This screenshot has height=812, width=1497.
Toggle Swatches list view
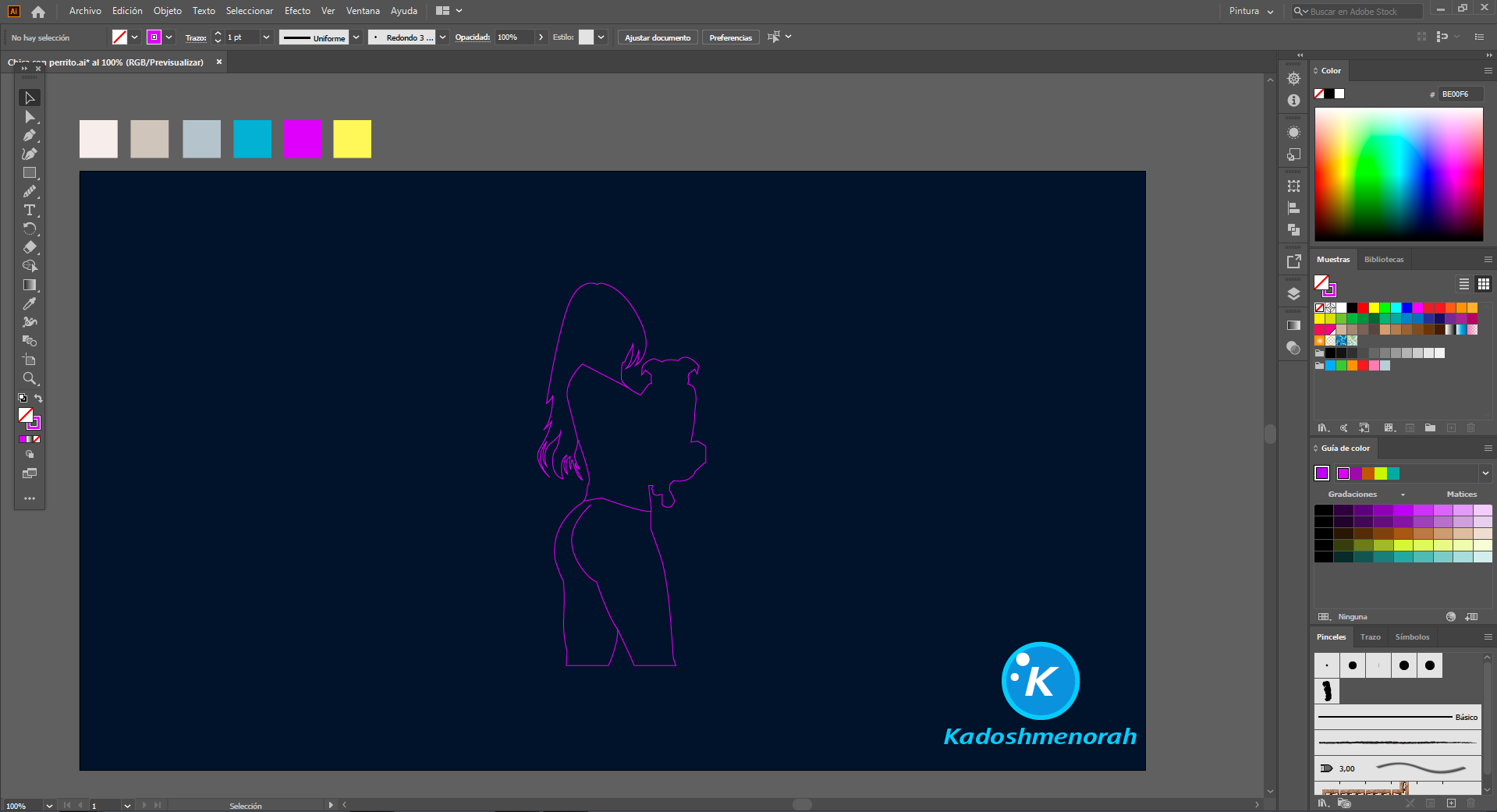1464,284
